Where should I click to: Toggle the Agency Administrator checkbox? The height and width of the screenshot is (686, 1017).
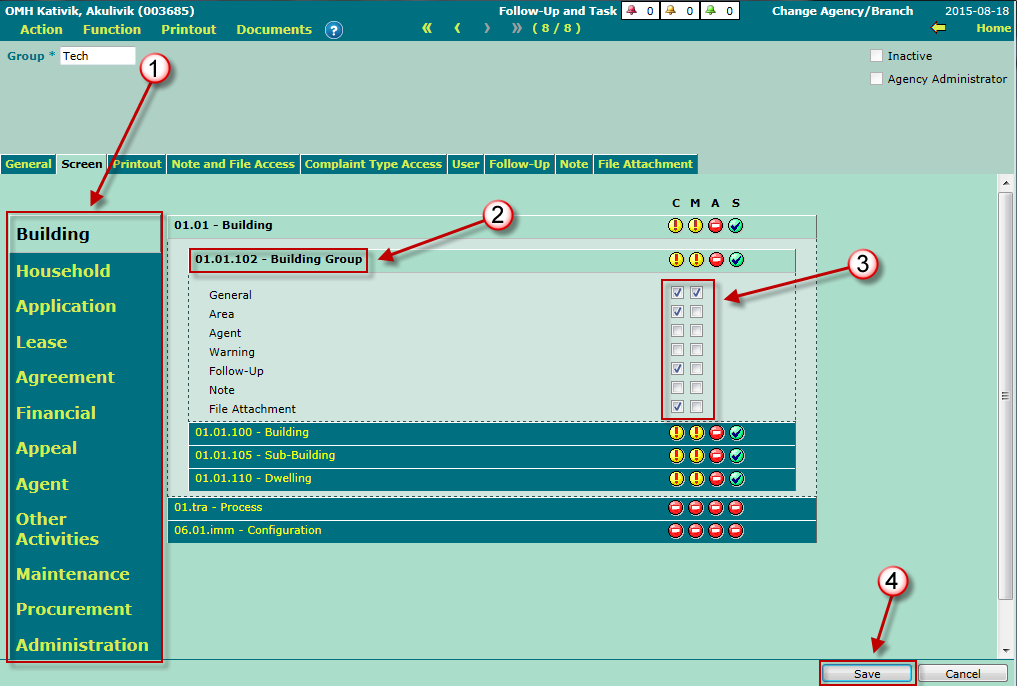point(877,79)
